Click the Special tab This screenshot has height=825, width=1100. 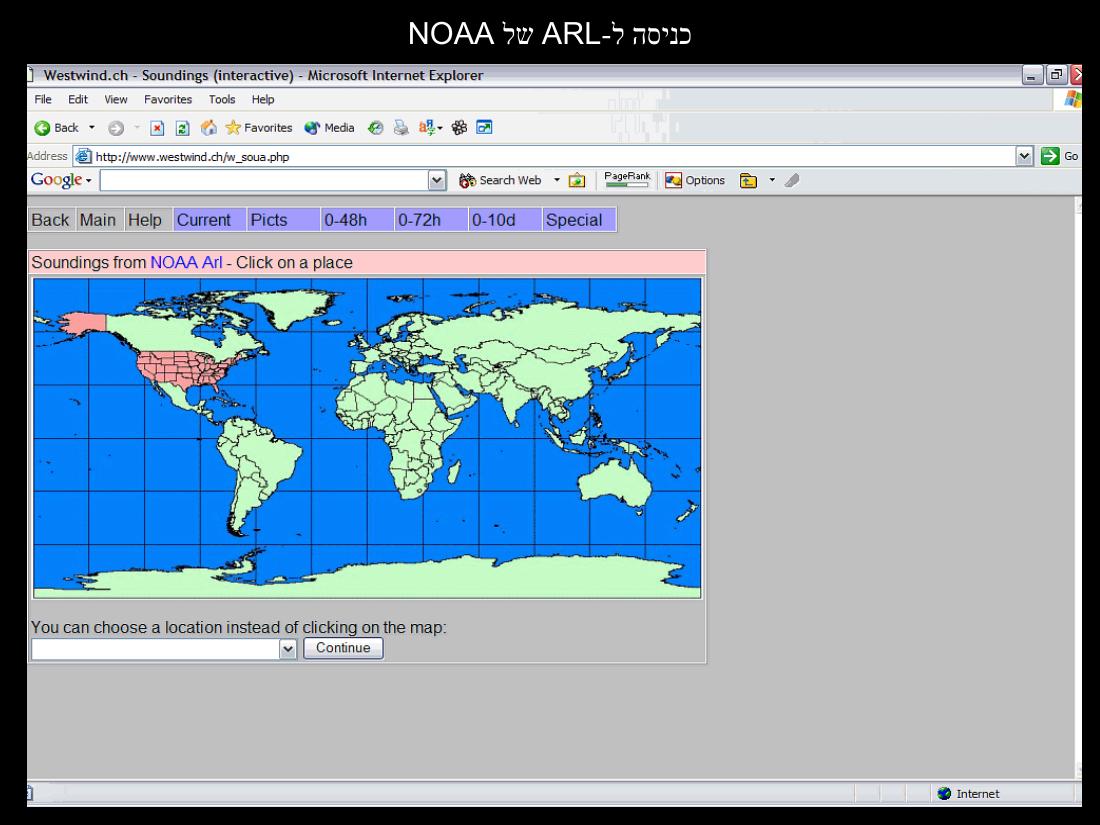pos(579,220)
